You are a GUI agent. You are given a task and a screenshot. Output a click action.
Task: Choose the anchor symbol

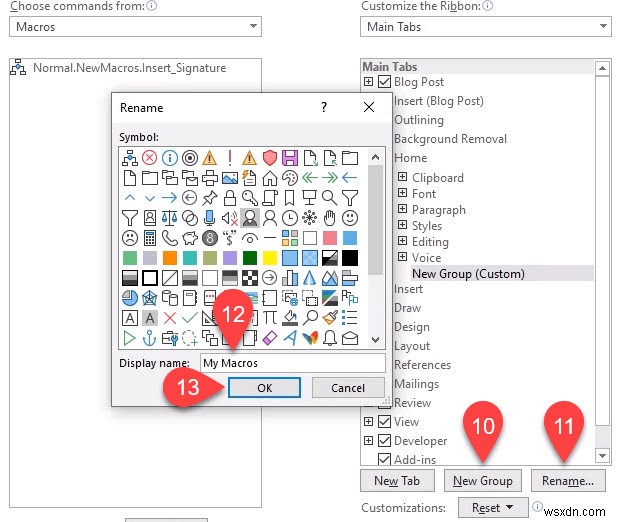150,338
